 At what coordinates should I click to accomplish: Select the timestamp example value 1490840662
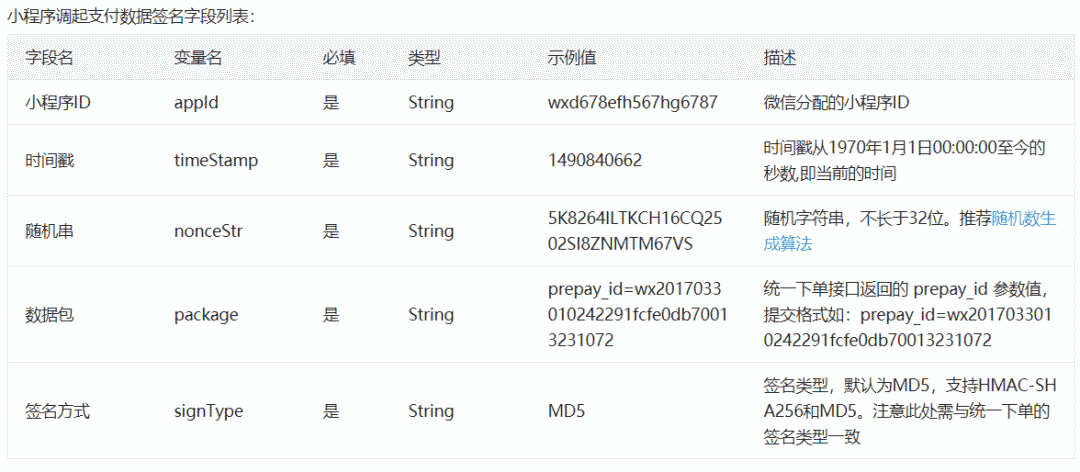pos(595,160)
